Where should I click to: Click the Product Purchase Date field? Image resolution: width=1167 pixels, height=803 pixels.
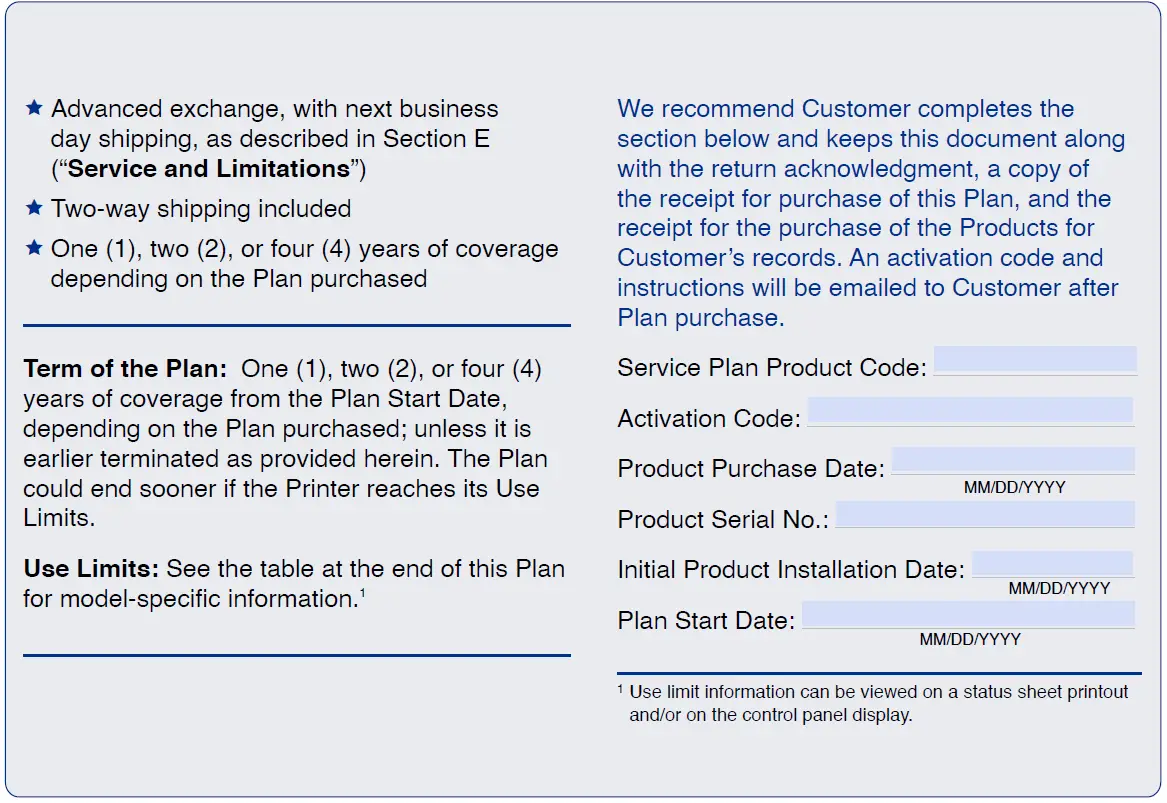[1013, 460]
